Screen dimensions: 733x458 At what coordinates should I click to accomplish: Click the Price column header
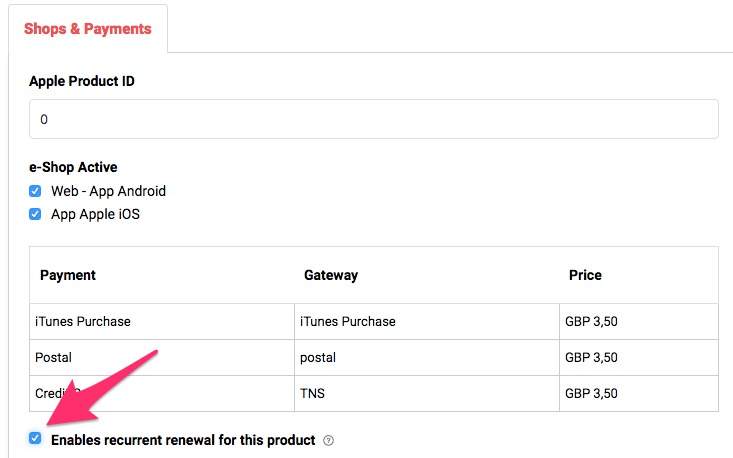pyautogui.click(x=585, y=275)
